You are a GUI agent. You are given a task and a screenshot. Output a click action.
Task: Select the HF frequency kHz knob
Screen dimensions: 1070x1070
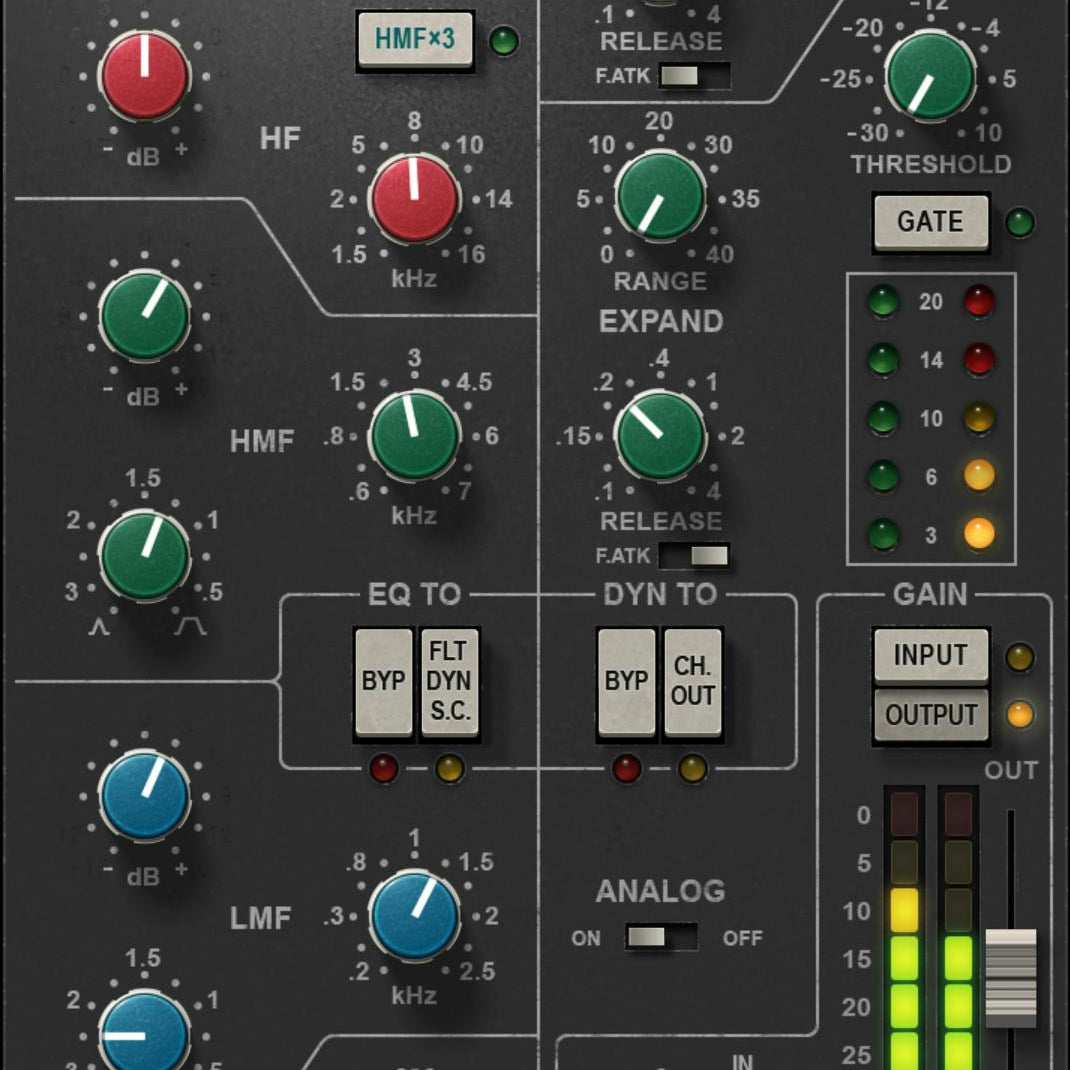(413, 200)
